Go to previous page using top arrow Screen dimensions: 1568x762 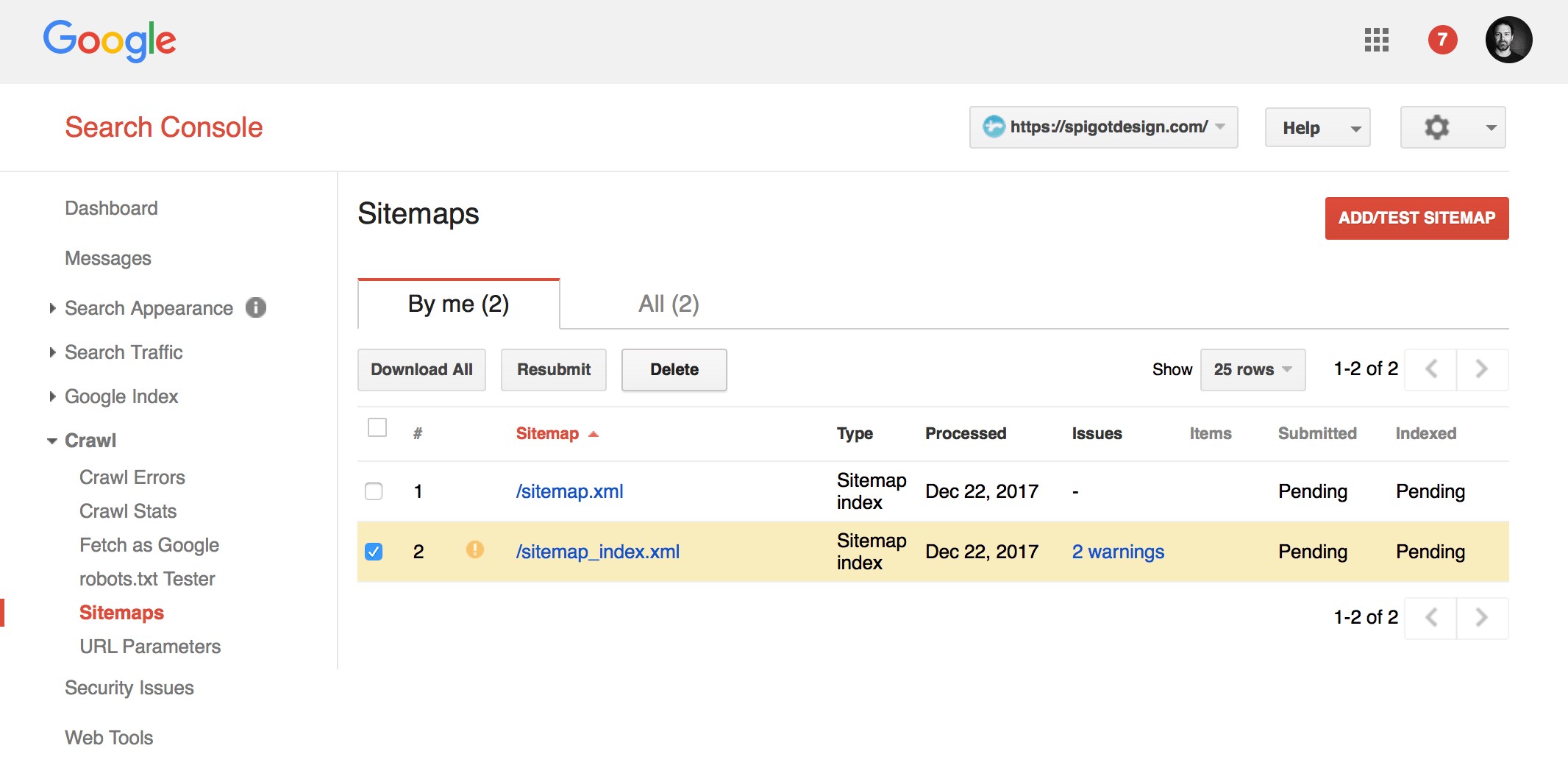(1430, 369)
